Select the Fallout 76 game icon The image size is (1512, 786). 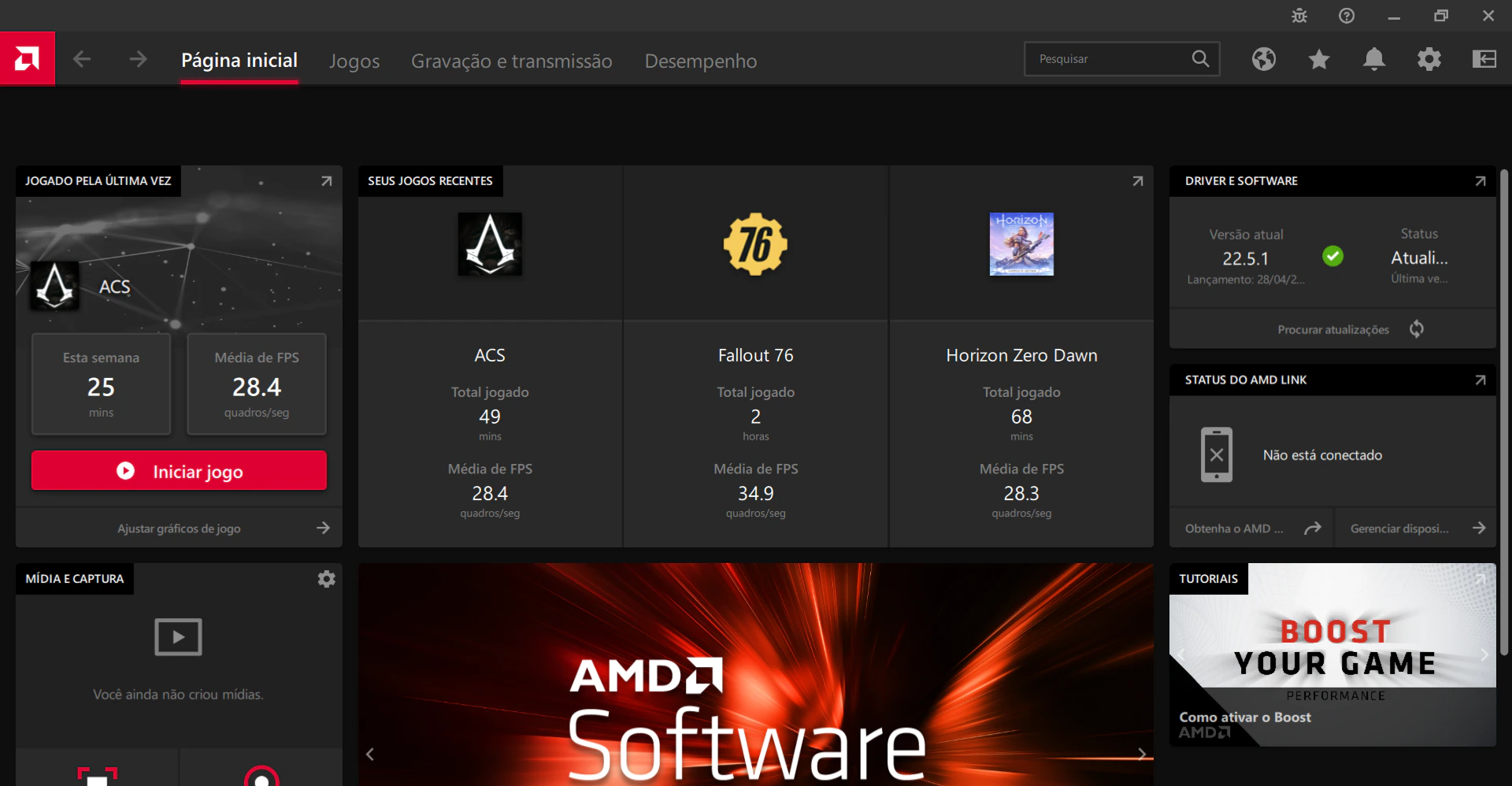(x=755, y=244)
